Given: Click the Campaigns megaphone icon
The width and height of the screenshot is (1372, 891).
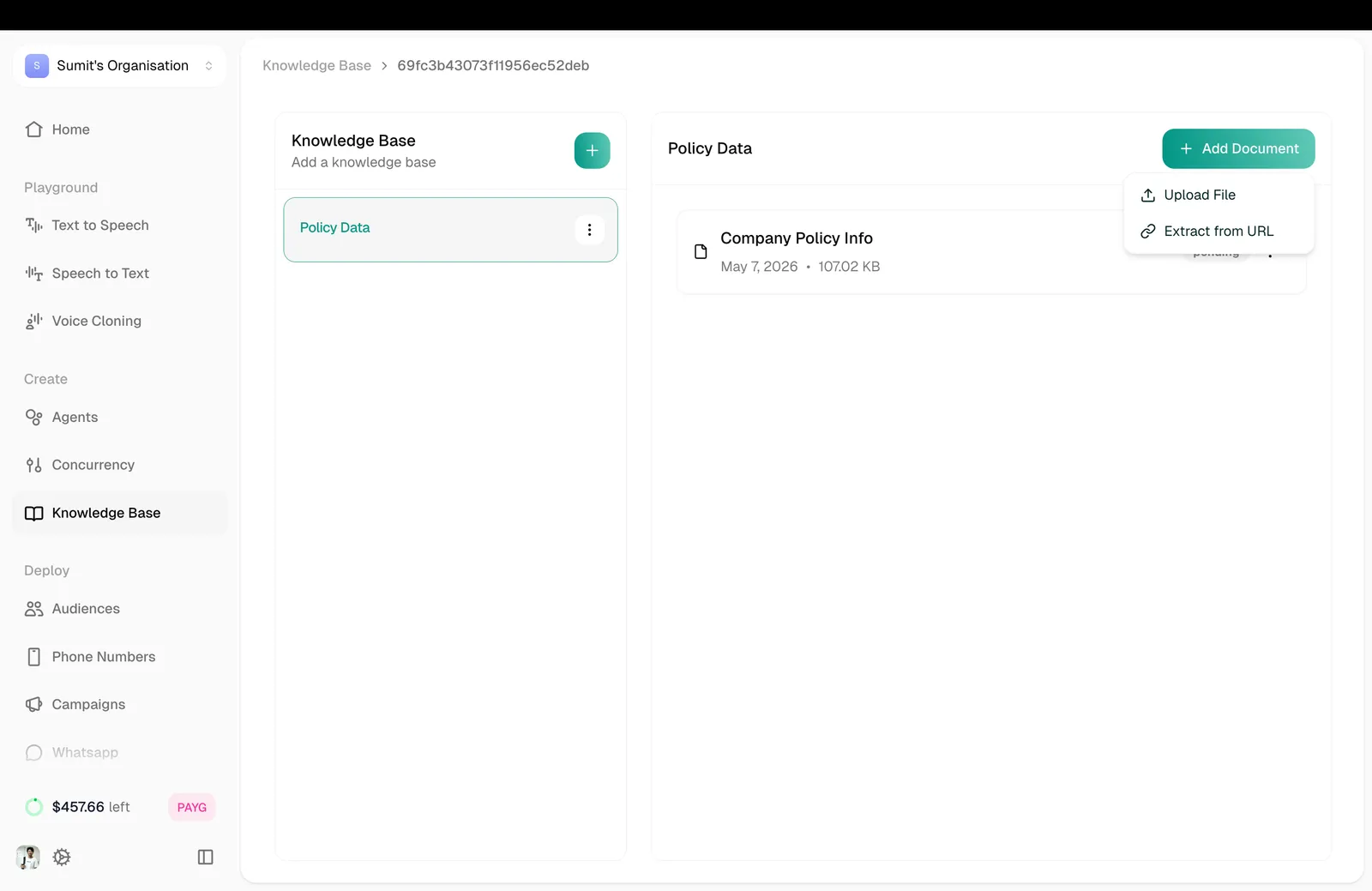Looking at the screenshot, I should [33, 704].
